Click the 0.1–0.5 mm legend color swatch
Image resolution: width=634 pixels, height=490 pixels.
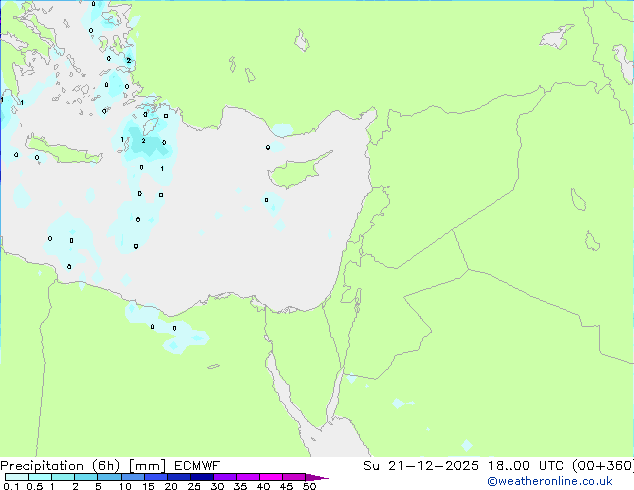pos(17,477)
